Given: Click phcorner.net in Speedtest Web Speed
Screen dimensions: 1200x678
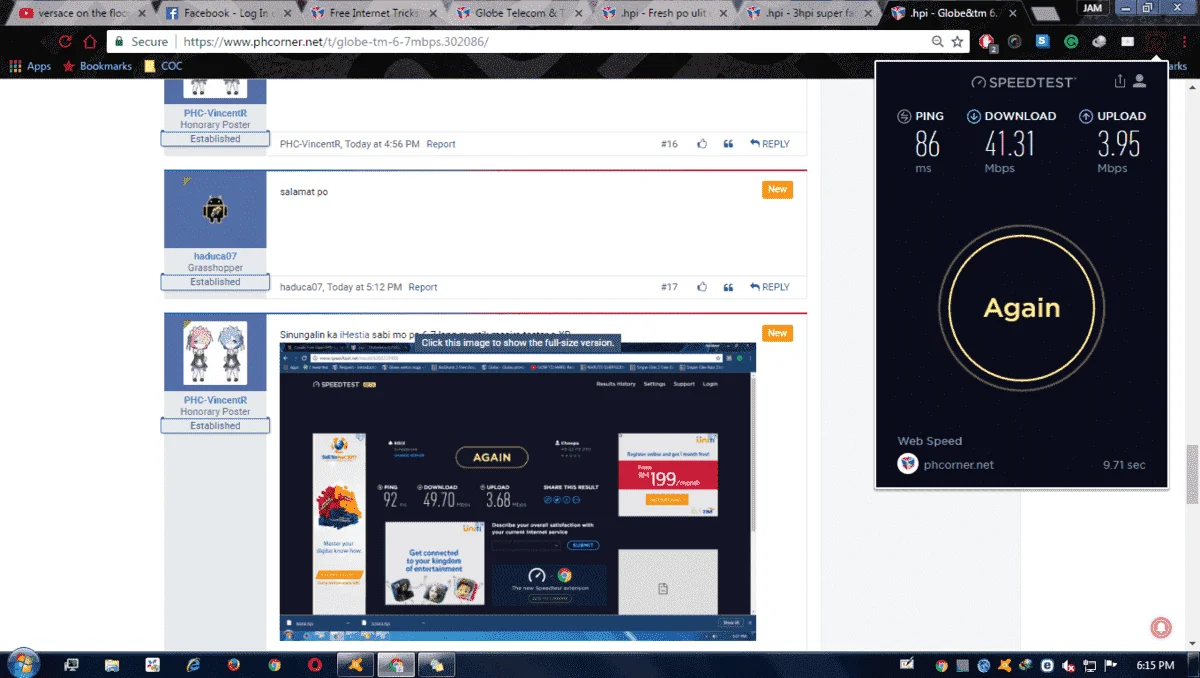Looking at the screenshot, I should point(958,465).
